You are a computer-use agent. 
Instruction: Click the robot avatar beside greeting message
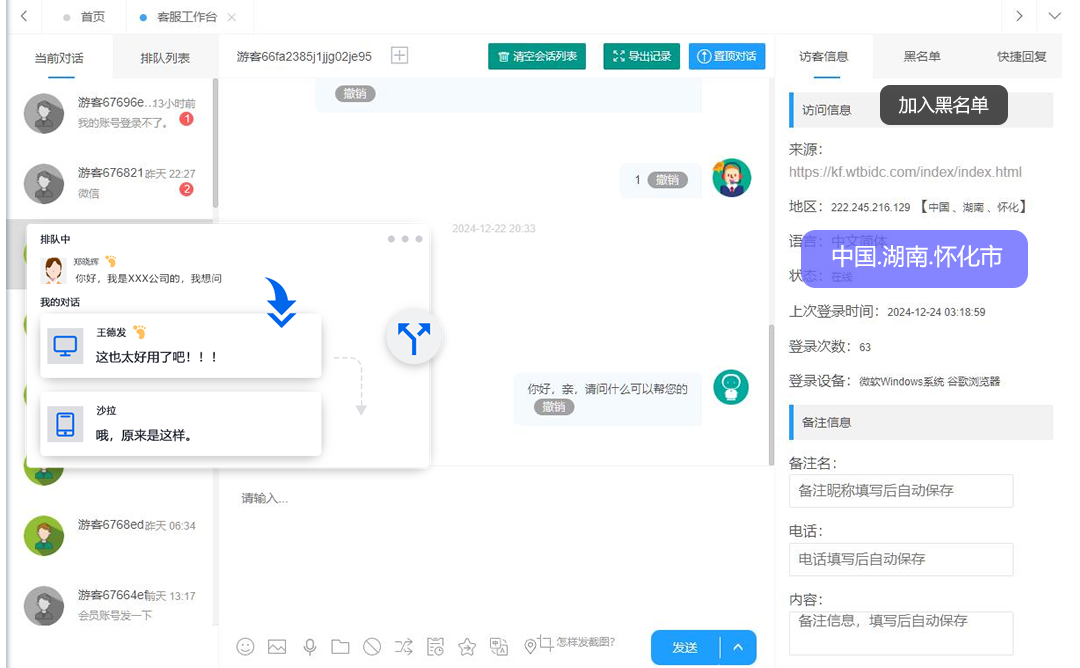click(x=731, y=387)
